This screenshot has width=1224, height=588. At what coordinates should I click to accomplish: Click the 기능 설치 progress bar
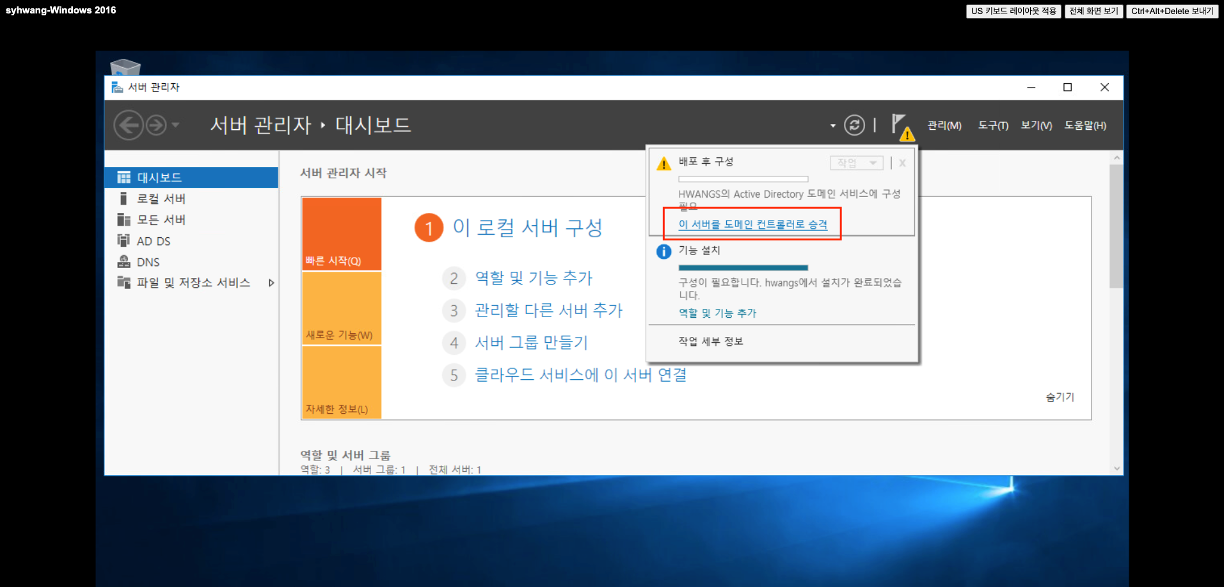[743, 268]
